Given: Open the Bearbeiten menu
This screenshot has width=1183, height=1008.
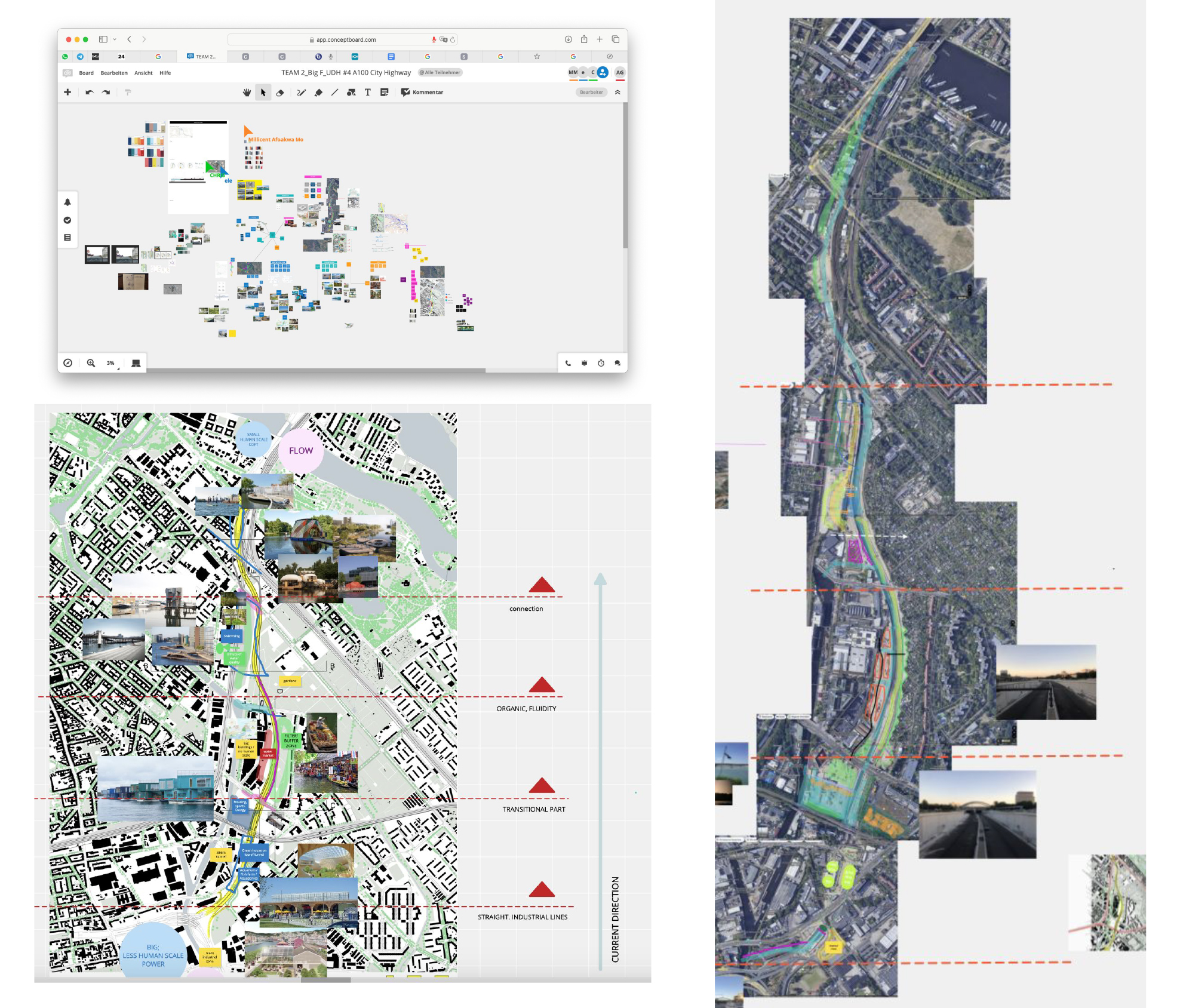Looking at the screenshot, I should coord(114,73).
